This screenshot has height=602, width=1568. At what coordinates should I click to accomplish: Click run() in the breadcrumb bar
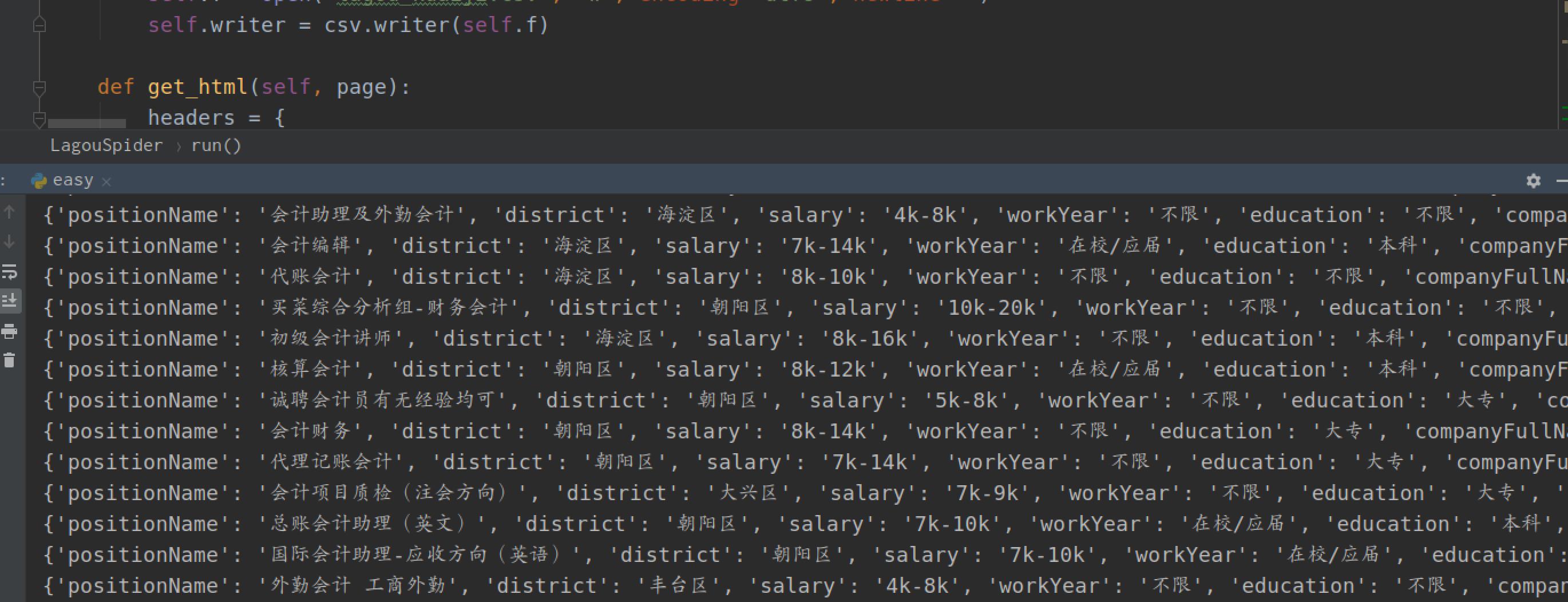click(x=216, y=145)
